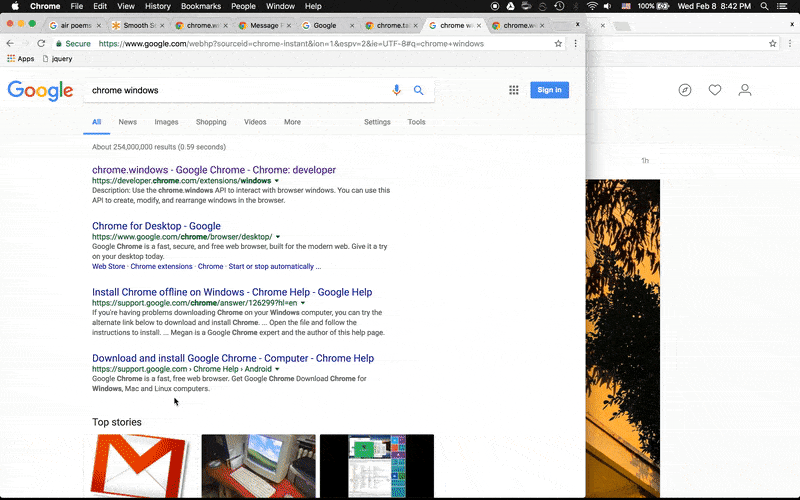This screenshot has height=500, width=800.
Task: Expand dropdown arrow beside developer.chrome.com URL
Action: [277, 181]
